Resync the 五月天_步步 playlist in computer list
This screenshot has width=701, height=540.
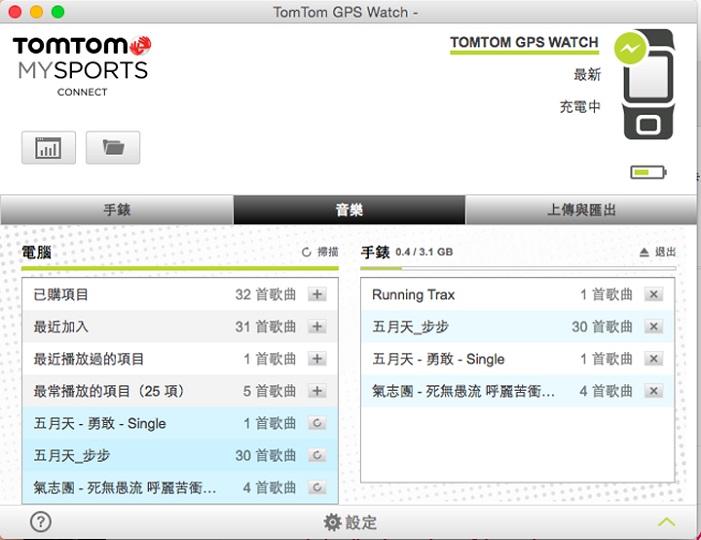pyautogui.click(x=317, y=455)
